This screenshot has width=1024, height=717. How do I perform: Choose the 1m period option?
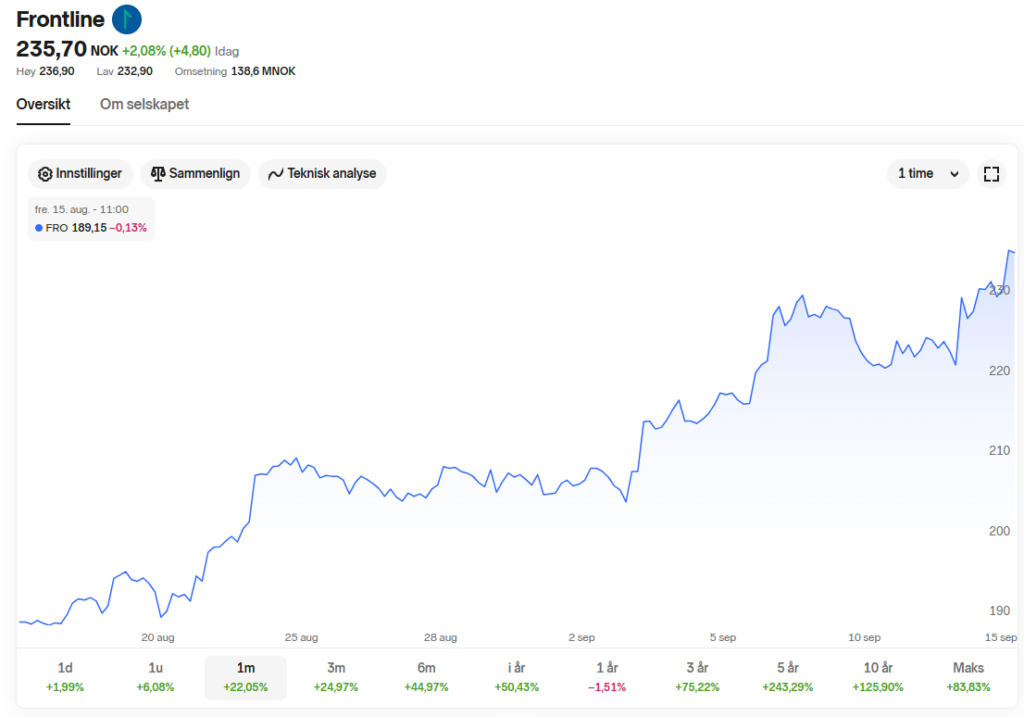coord(246,677)
